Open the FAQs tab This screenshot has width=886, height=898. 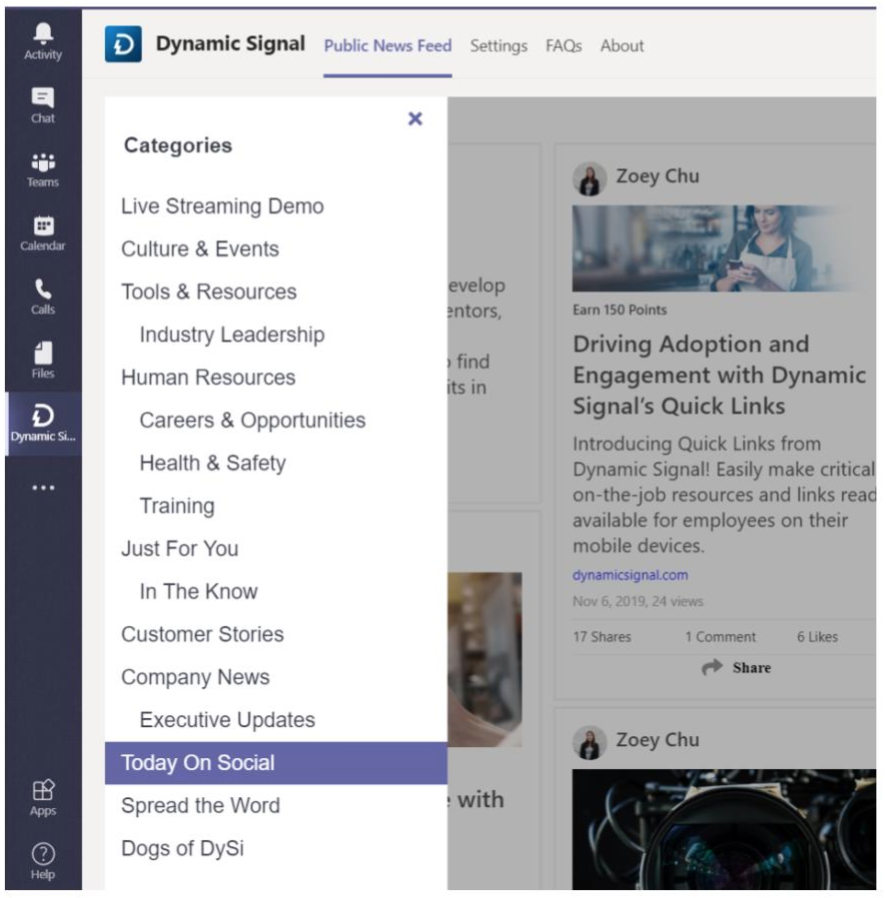[x=564, y=46]
